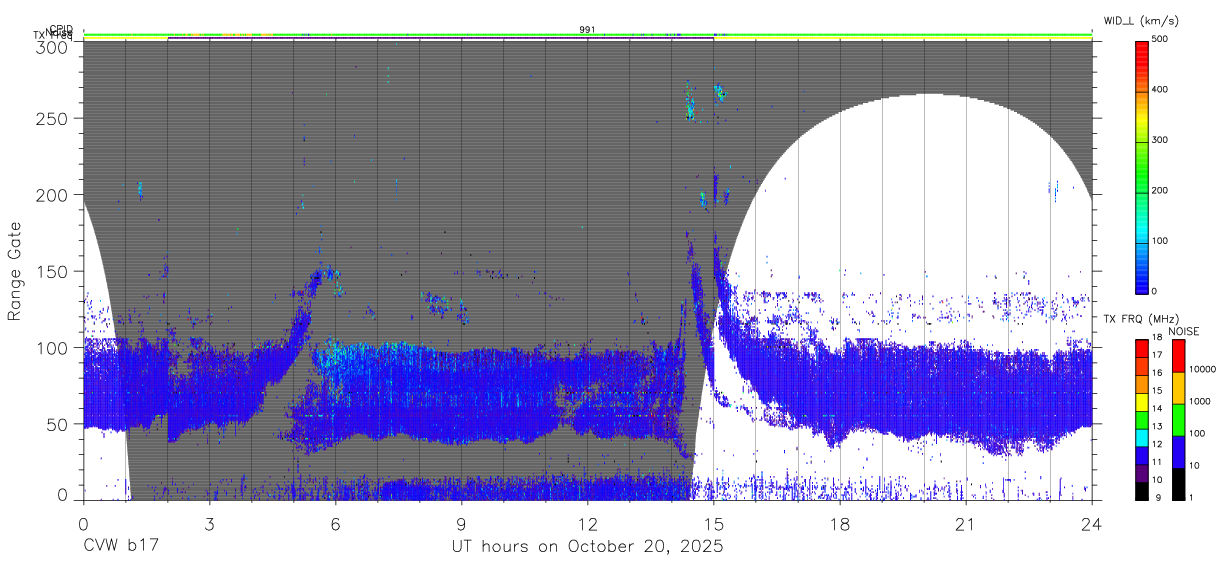
Task: Click the '200' Range Gate axis tick
Action: pyautogui.click(x=51, y=194)
